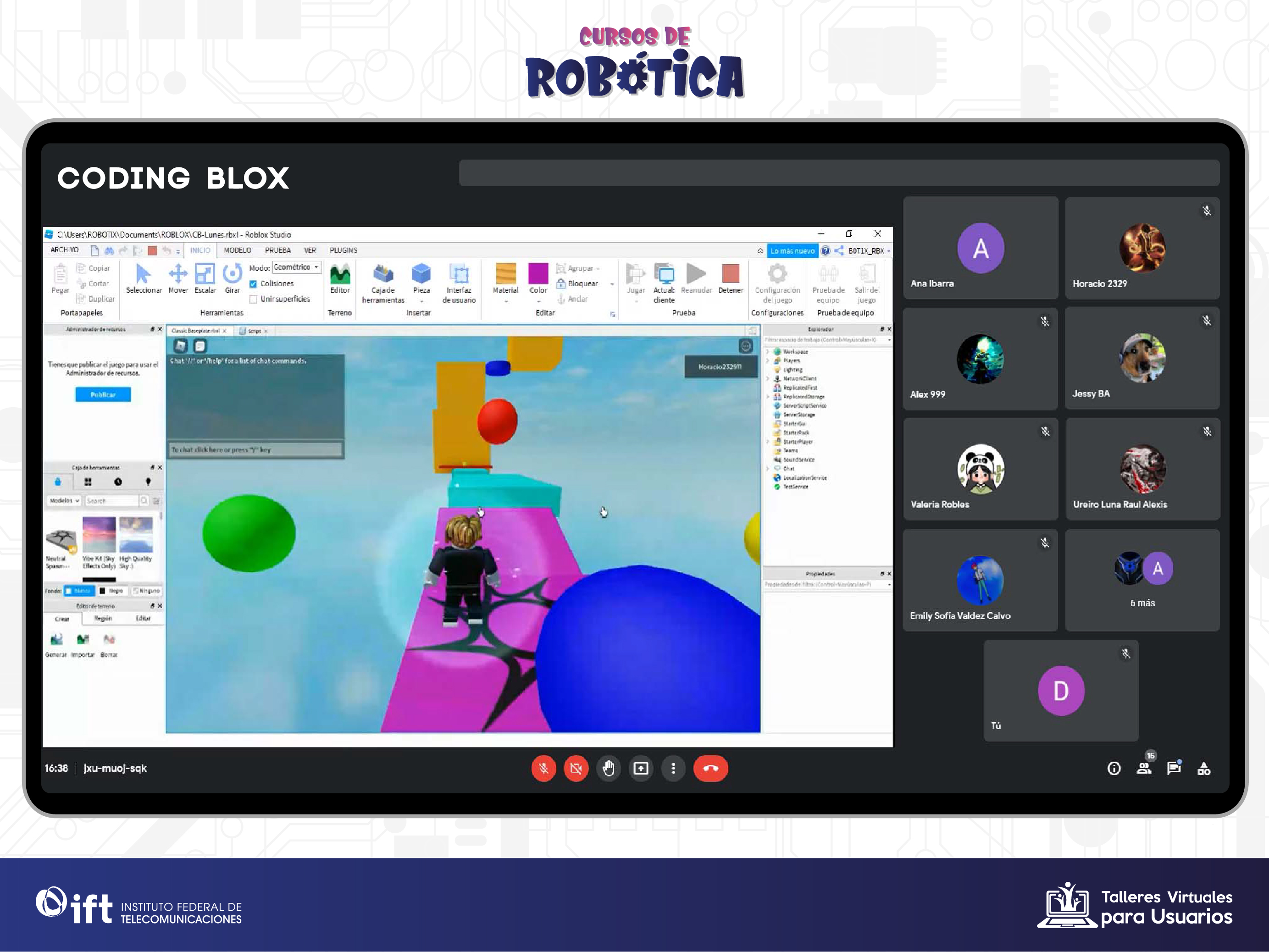Raise hand in the meeting
The image size is (1269, 952).
tap(609, 769)
